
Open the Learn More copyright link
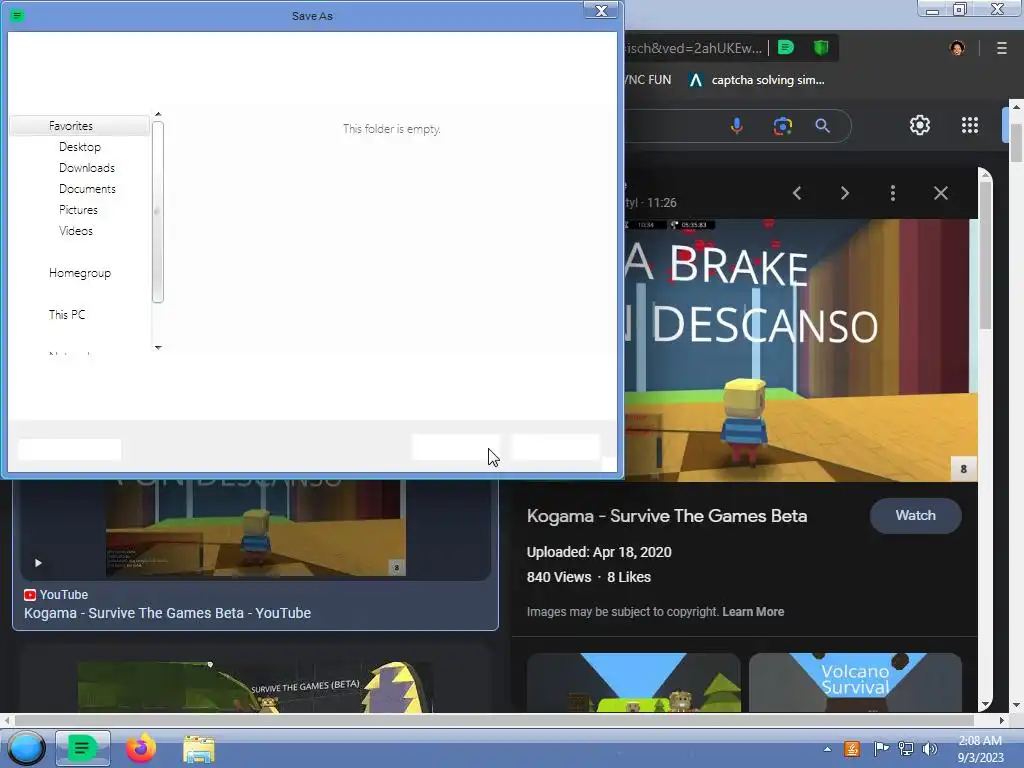click(753, 612)
